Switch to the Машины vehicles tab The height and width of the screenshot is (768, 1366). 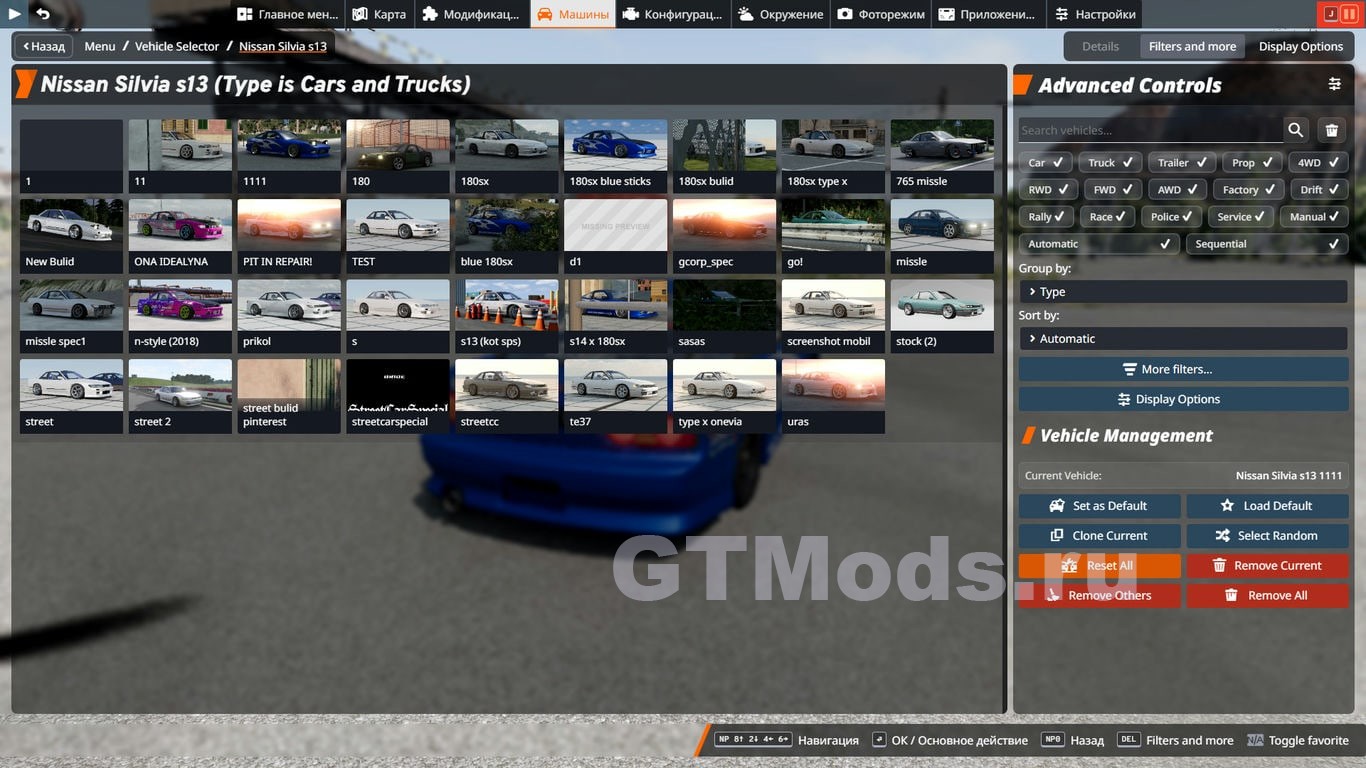click(573, 14)
